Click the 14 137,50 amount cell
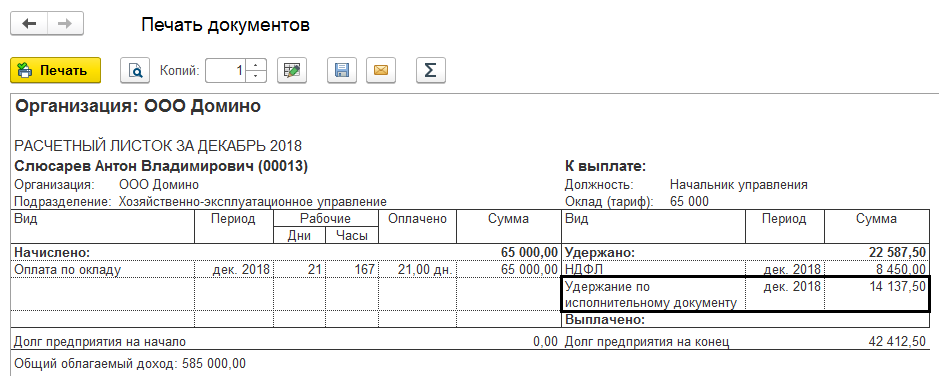The image size is (939, 376). tap(877, 294)
